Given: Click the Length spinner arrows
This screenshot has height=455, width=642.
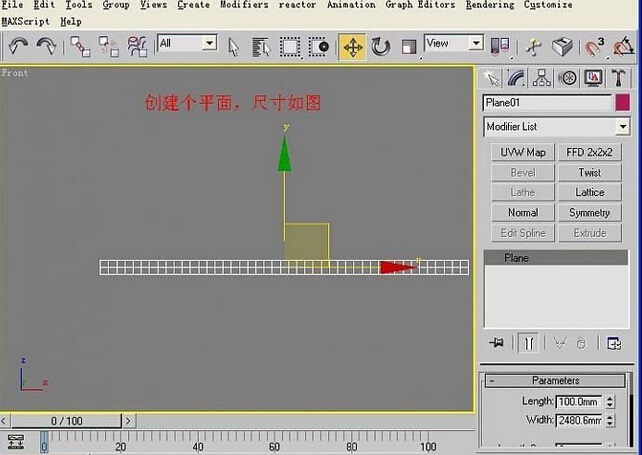Looking at the screenshot, I should (x=610, y=402).
